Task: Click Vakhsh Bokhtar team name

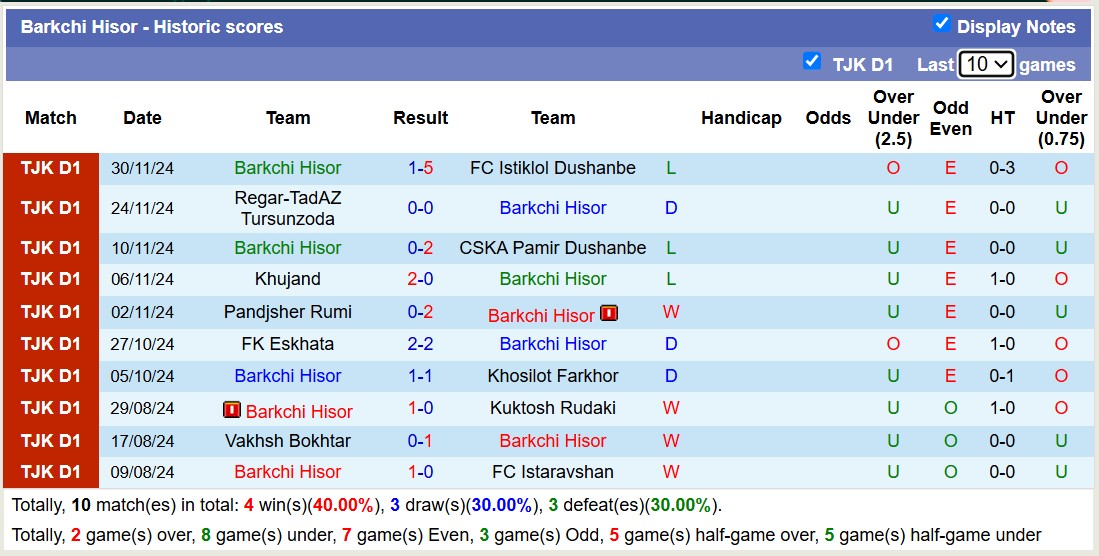Action: 288,441
